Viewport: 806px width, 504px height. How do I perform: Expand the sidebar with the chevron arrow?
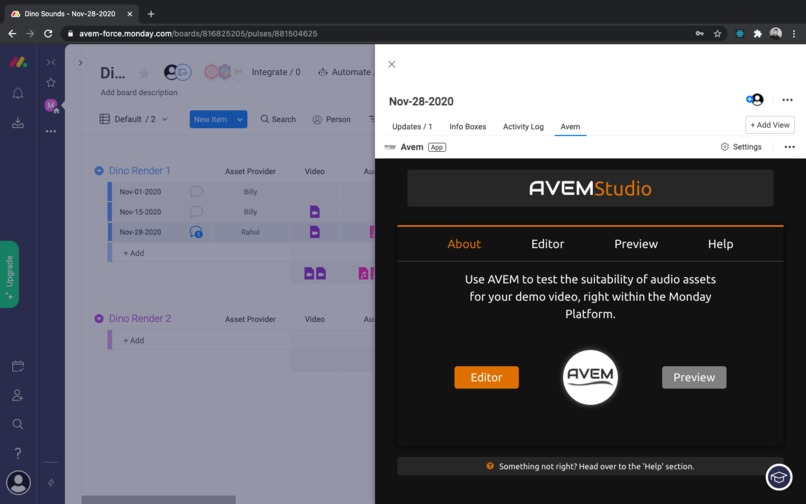click(x=80, y=63)
